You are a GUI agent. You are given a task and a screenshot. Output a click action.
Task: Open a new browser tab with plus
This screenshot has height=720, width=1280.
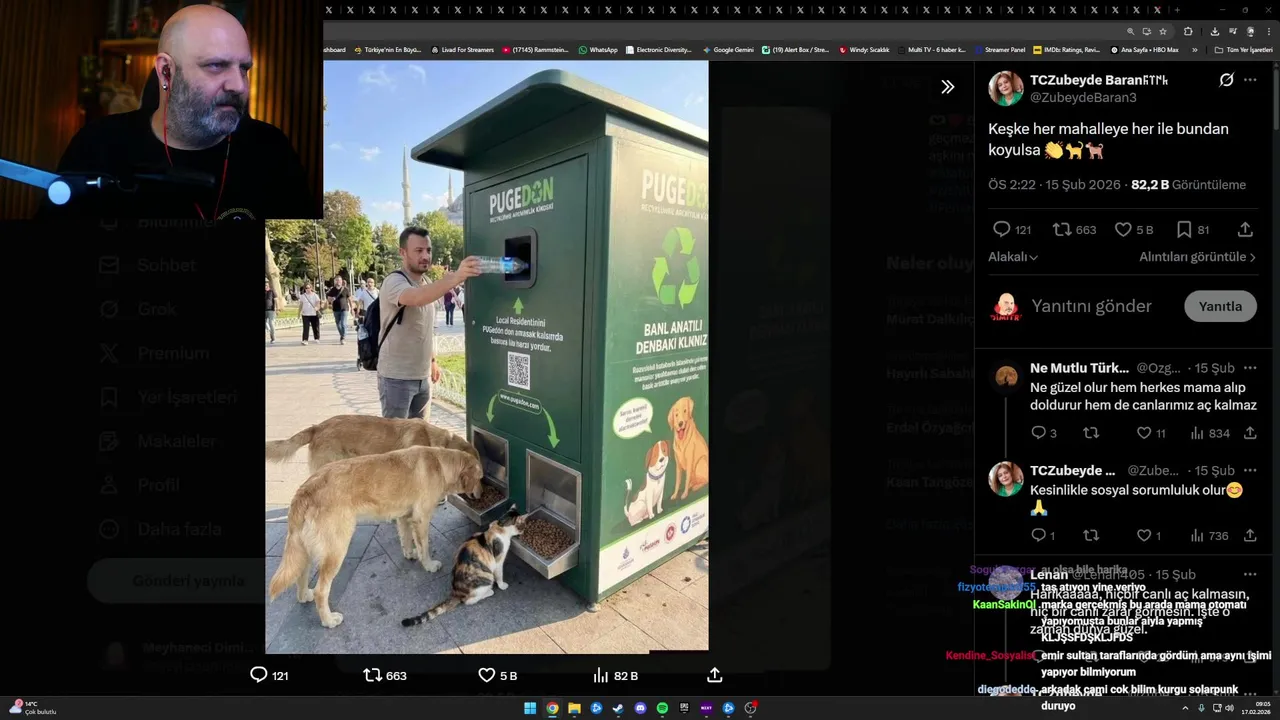(1177, 10)
